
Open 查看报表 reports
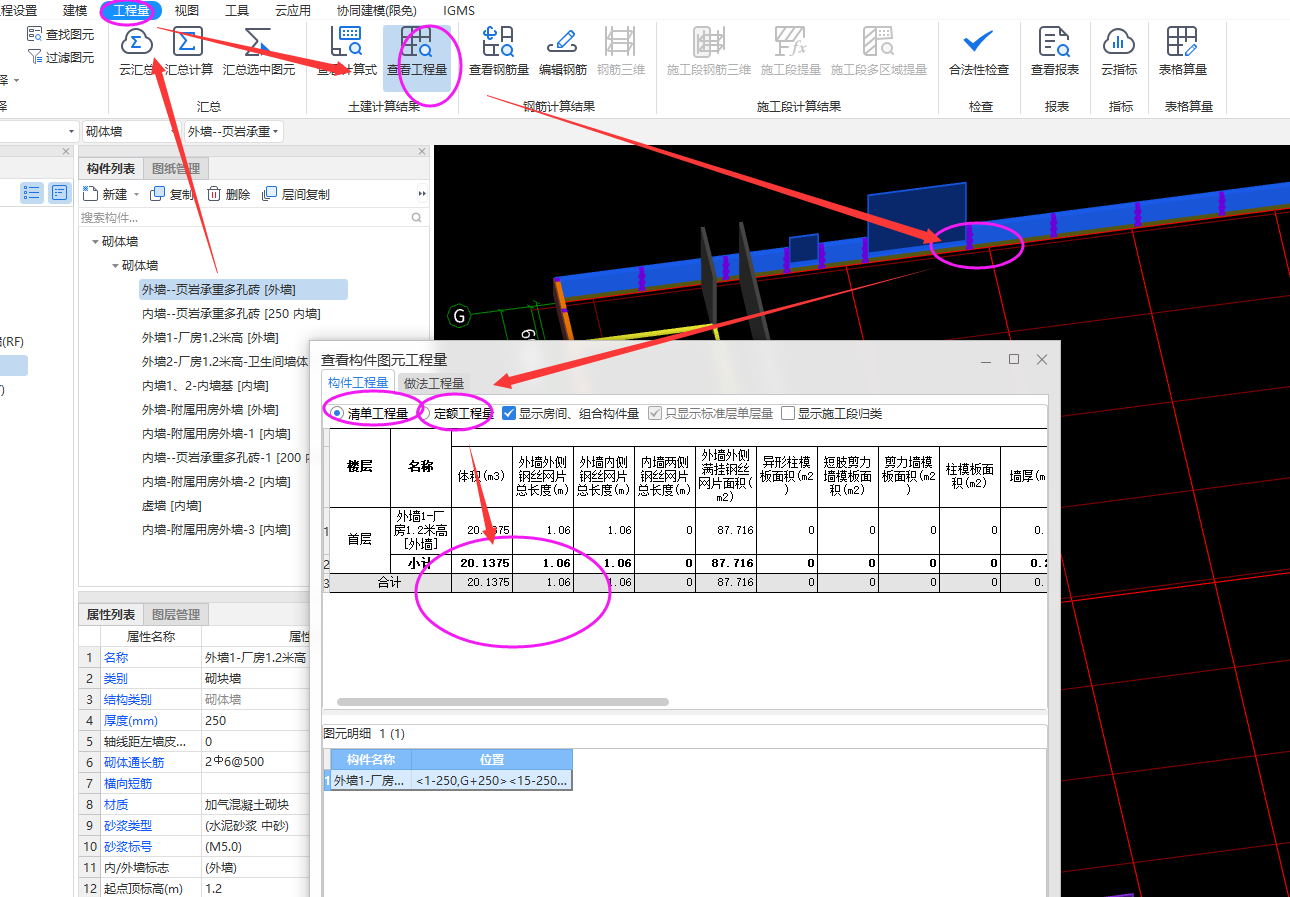click(x=1055, y=53)
